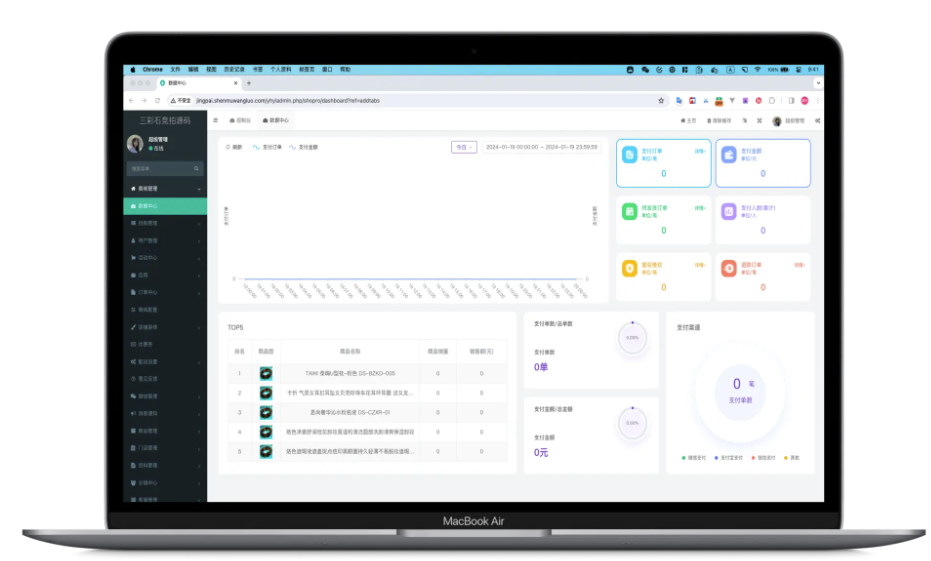Screen dimensions: 931x561
Task: Toggle the 支付订单 chart legend series
Action: pyautogui.click(x=267, y=147)
